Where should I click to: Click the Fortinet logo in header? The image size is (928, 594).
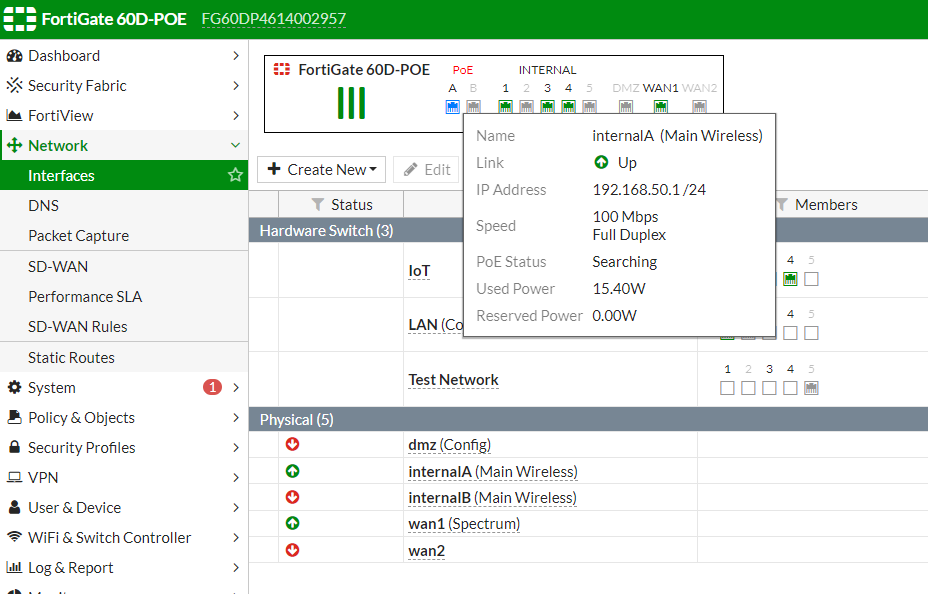pyautogui.click(x=20, y=19)
